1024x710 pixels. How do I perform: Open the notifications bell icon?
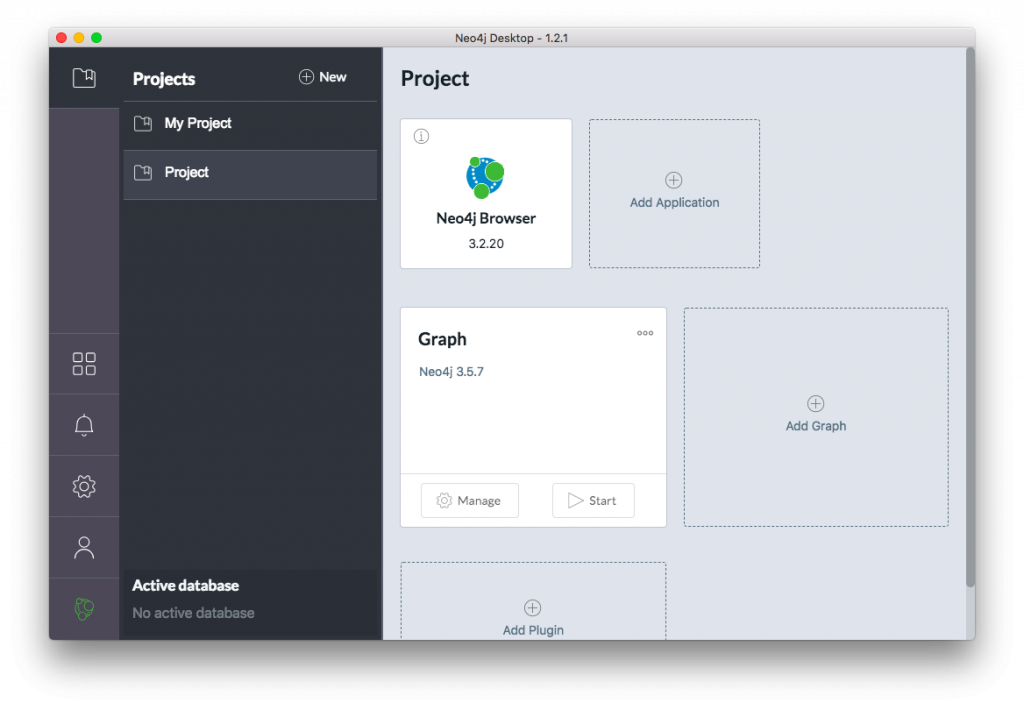[x=84, y=425]
